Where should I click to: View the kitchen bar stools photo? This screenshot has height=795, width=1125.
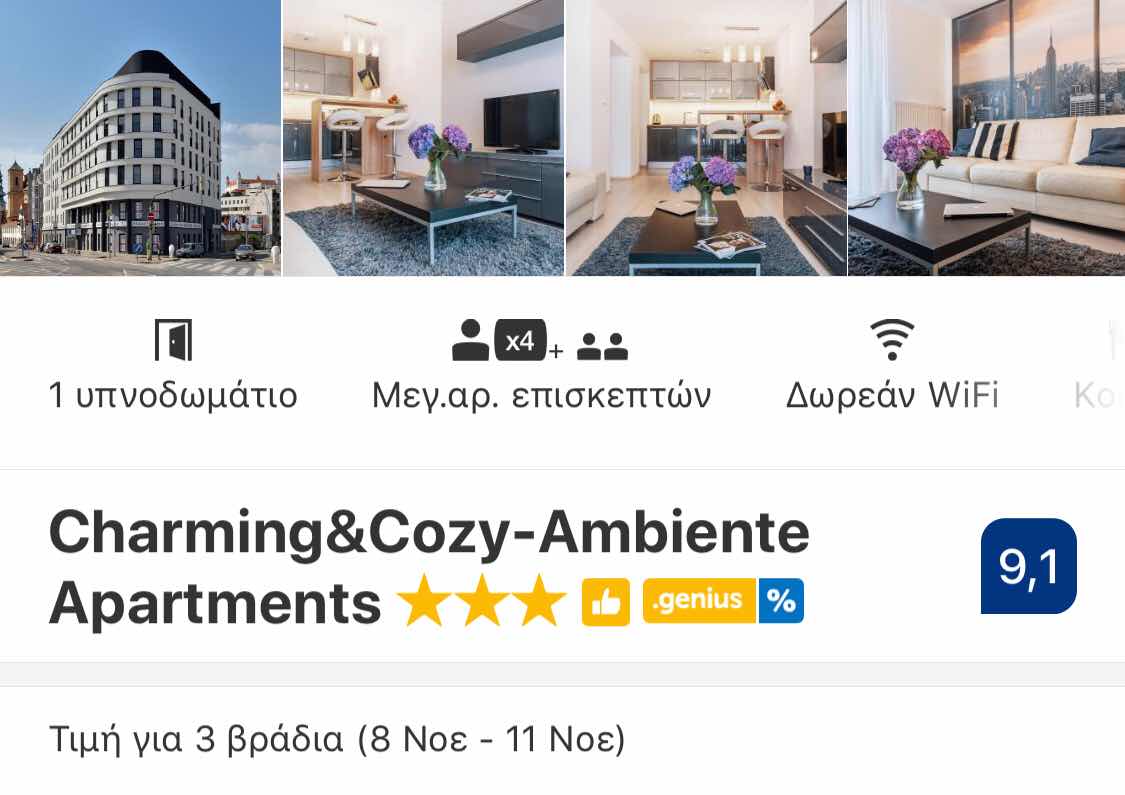pos(423,138)
